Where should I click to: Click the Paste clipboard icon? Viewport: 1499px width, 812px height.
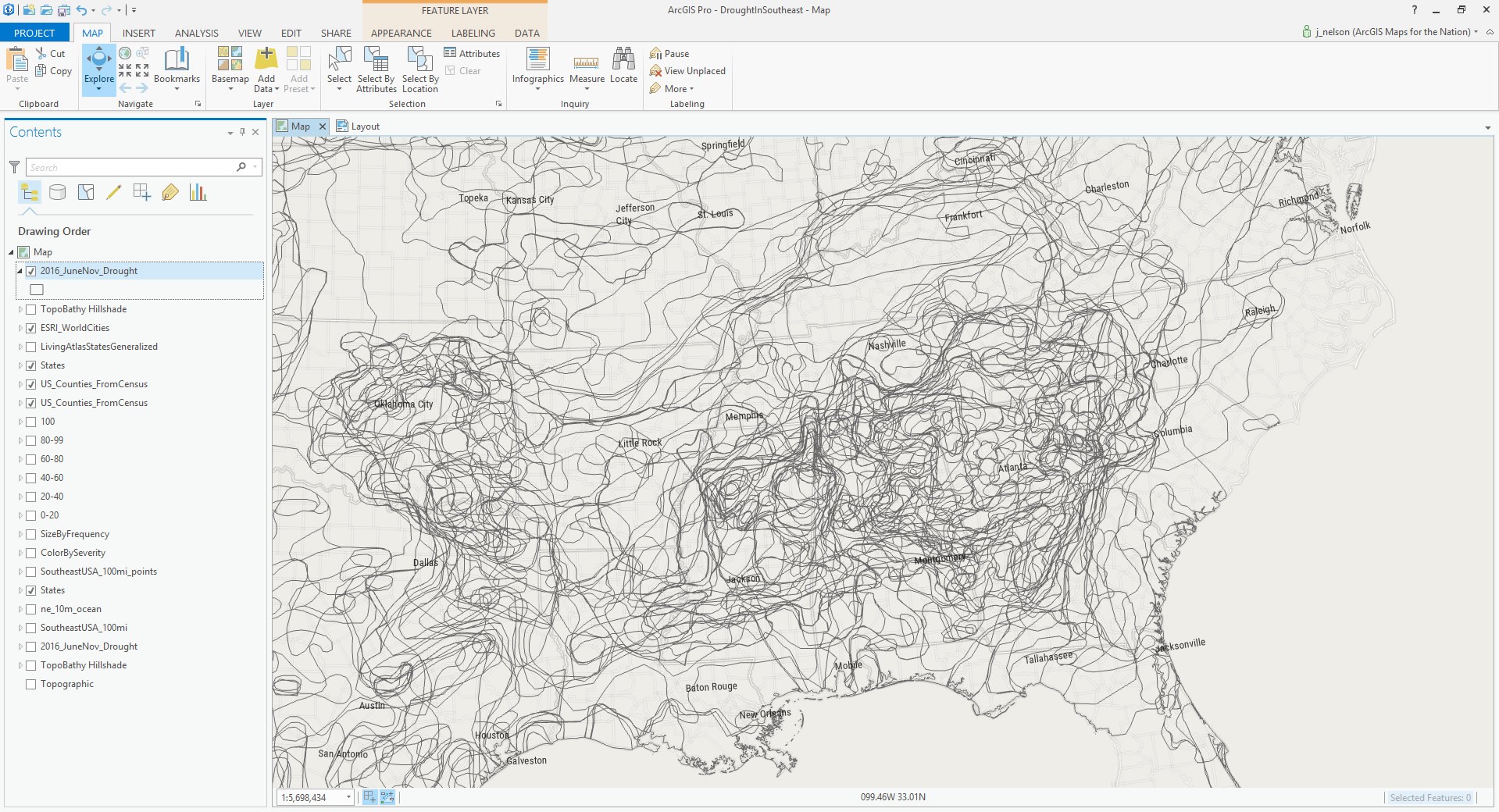(x=17, y=59)
